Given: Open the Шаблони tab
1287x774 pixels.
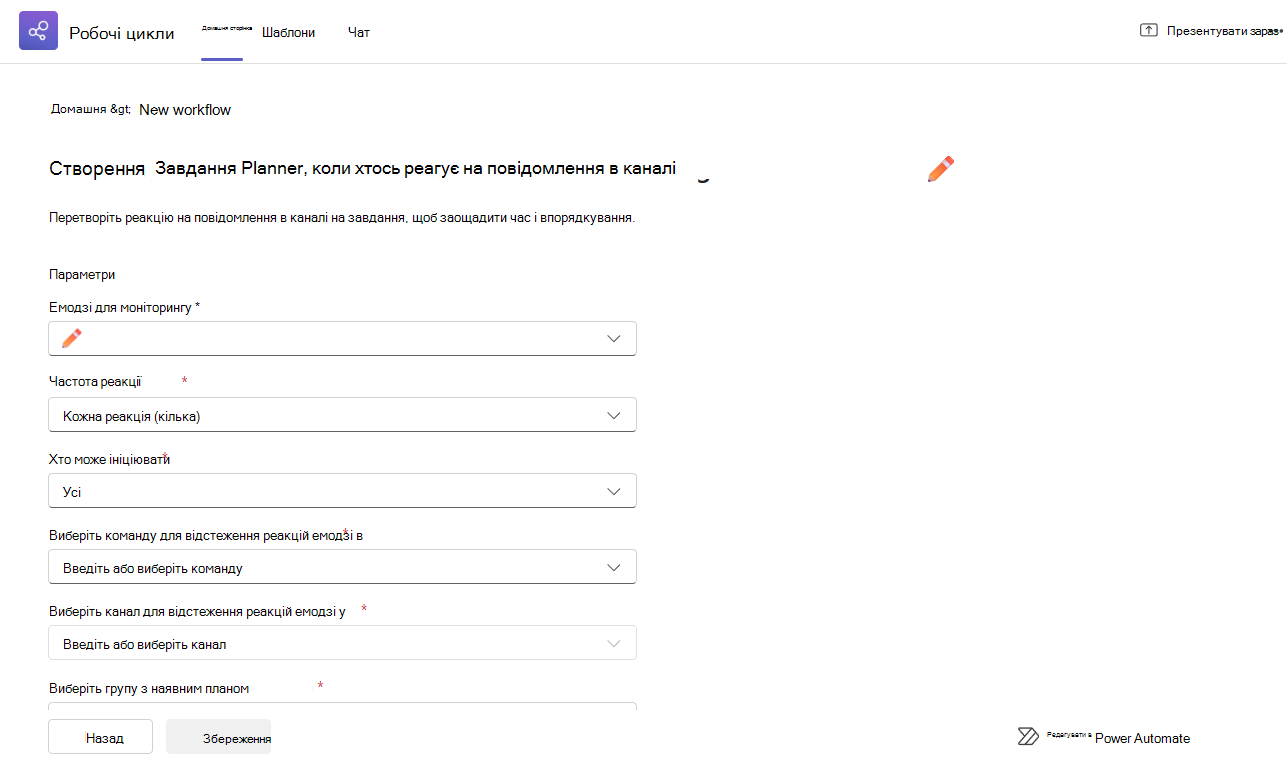Looking at the screenshot, I should coord(288,32).
